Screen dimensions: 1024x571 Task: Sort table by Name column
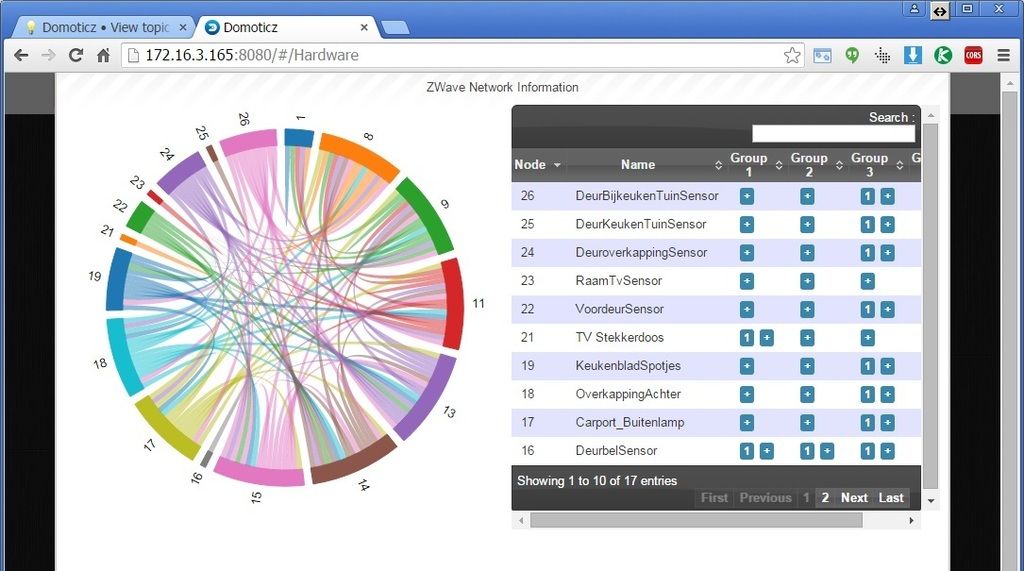637,165
